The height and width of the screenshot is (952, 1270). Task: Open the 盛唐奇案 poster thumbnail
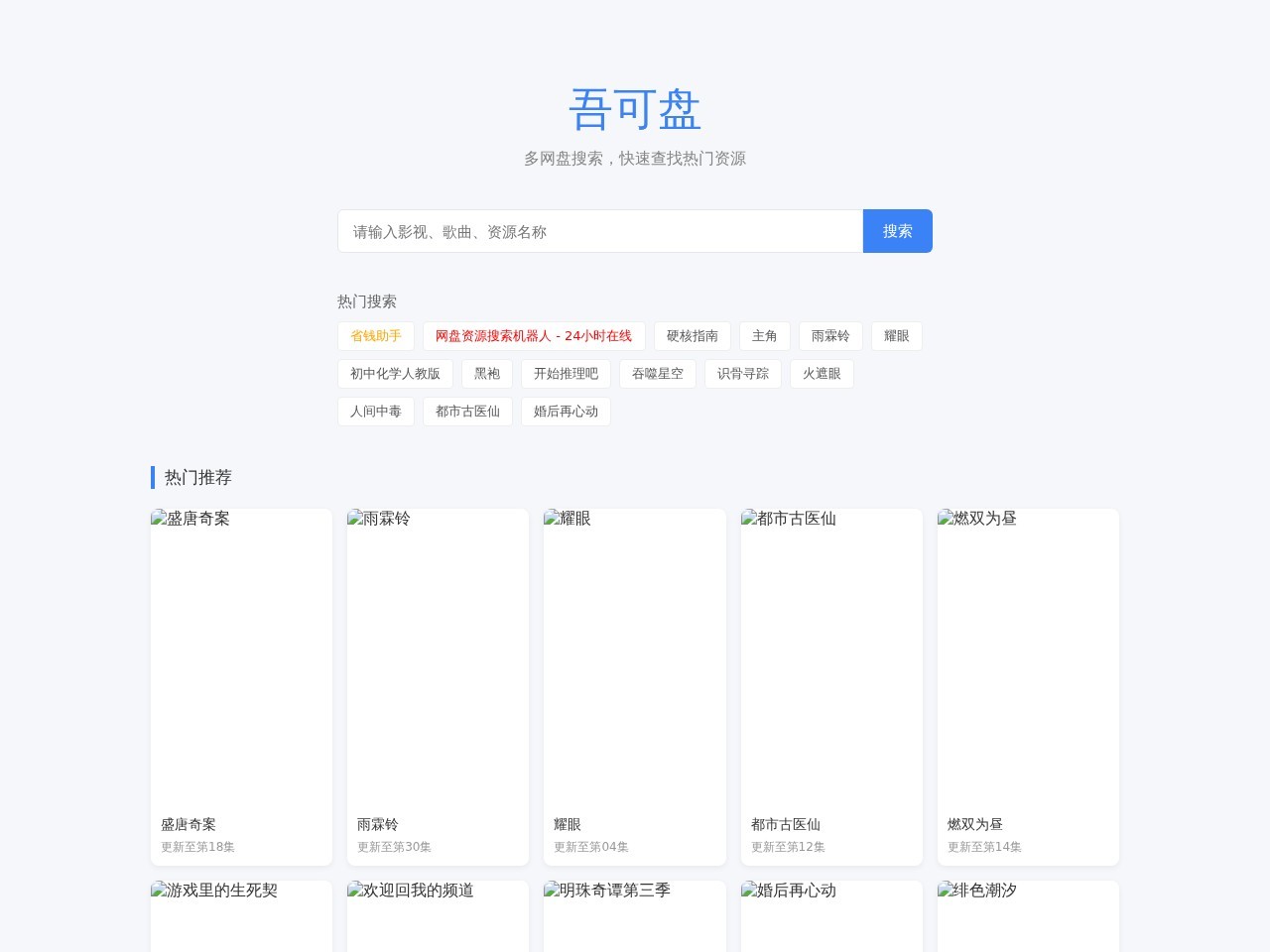(241, 657)
